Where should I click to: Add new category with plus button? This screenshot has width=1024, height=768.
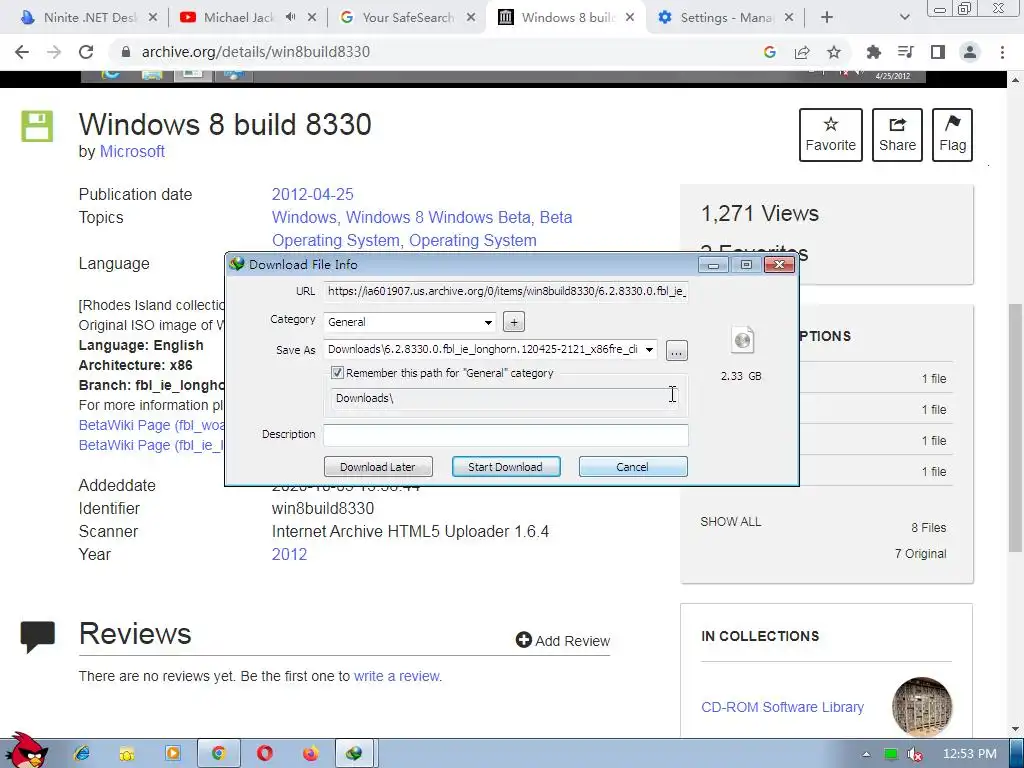click(514, 322)
